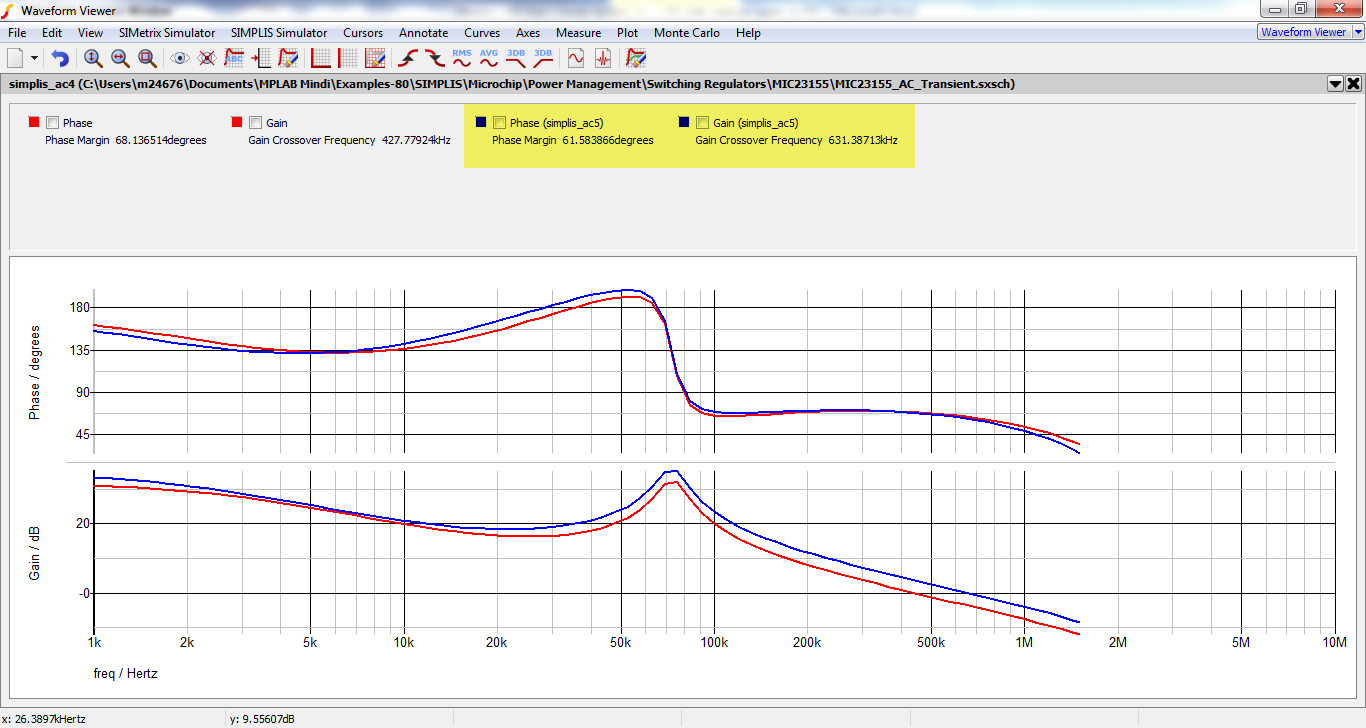Click the graph tab list dropdown arrow
This screenshot has height=728, width=1366.
tap(1335, 84)
